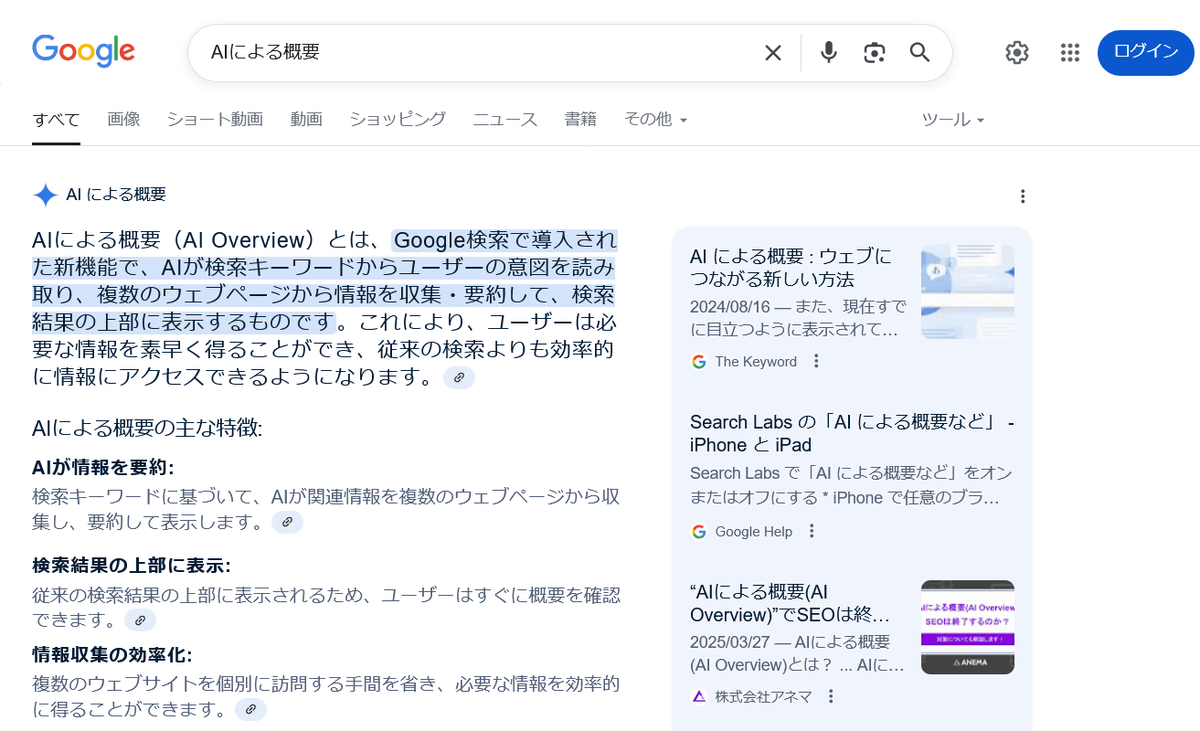Open more options beside Google Help source

pyautogui.click(x=812, y=531)
